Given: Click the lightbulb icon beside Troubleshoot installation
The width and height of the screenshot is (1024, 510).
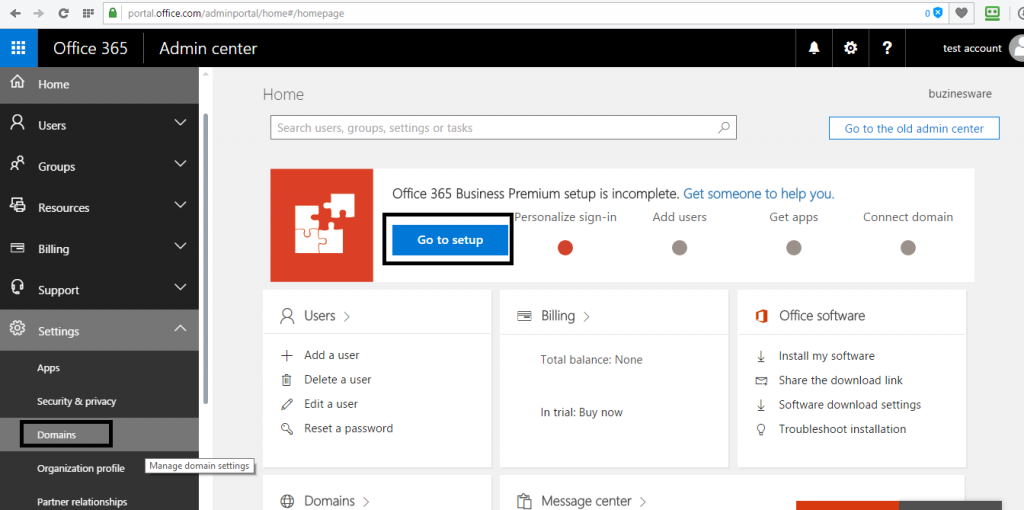Looking at the screenshot, I should pos(761,430).
